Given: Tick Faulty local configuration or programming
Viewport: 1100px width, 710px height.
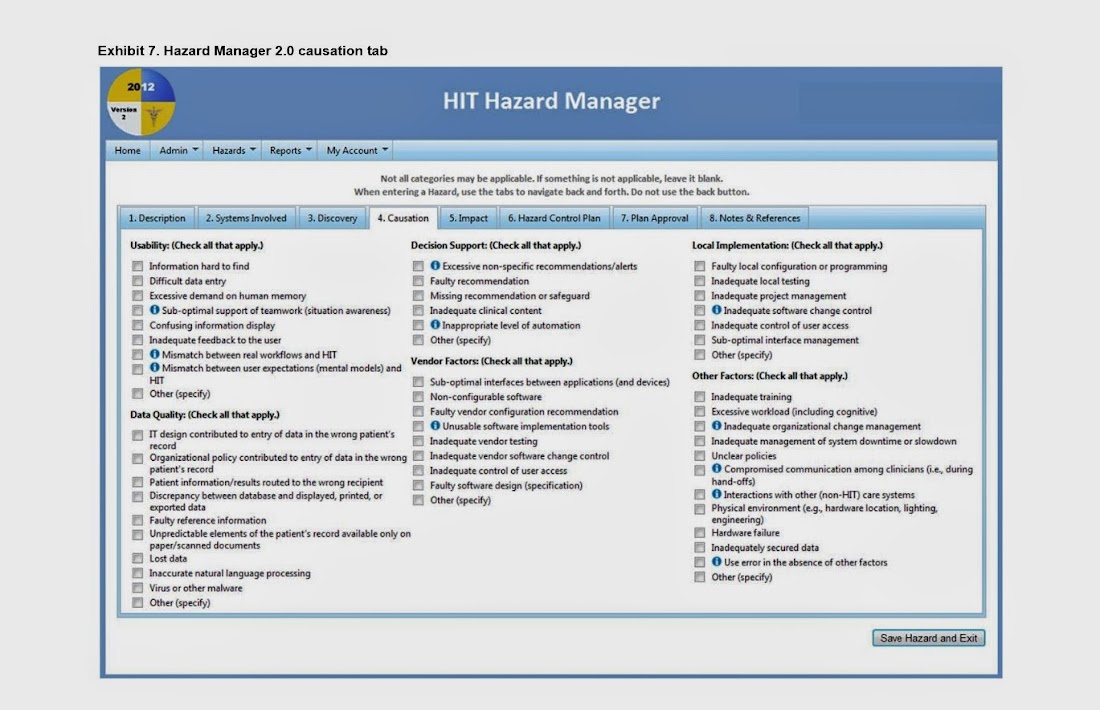Looking at the screenshot, I should point(699,267).
